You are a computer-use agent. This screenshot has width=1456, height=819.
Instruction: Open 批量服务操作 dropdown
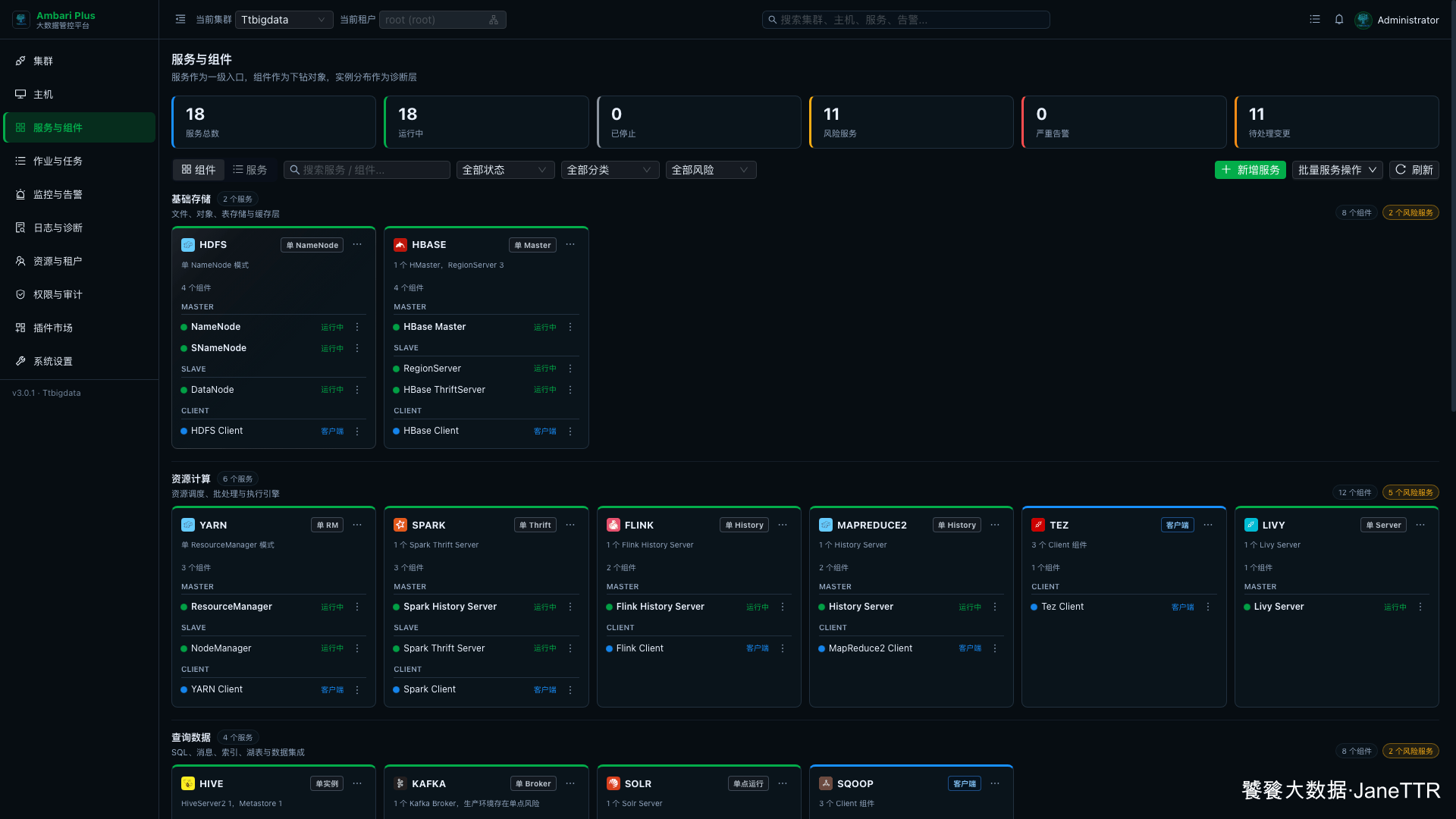point(1338,170)
